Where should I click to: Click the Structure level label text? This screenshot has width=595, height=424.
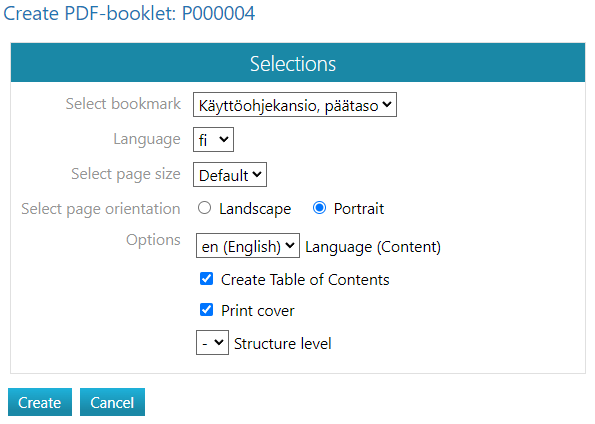283,344
